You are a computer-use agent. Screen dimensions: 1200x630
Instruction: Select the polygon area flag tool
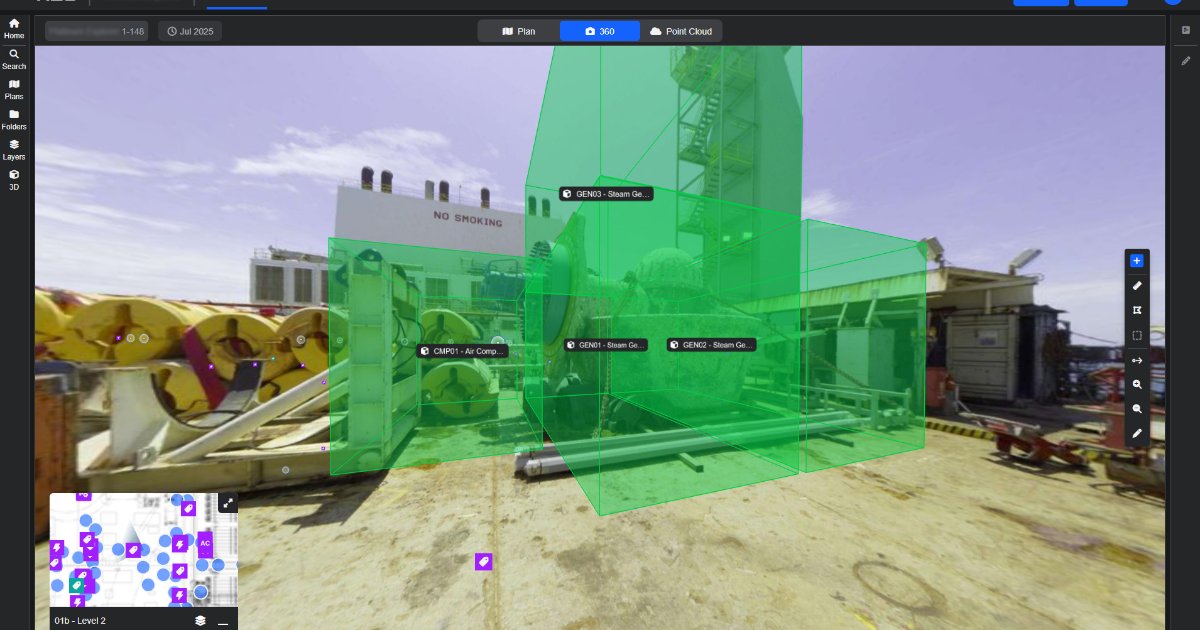click(x=1137, y=311)
